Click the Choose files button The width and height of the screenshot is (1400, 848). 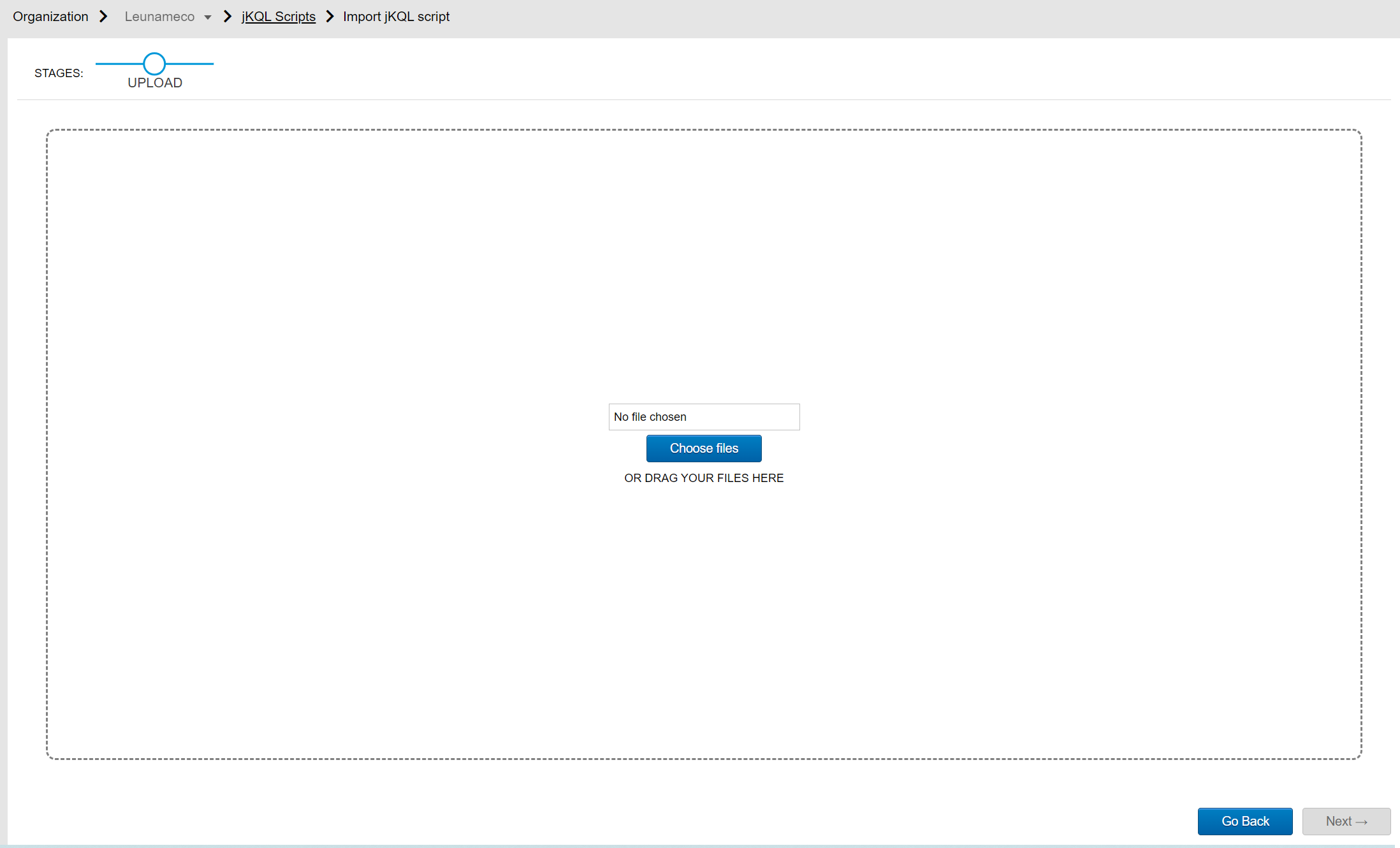click(704, 448)
